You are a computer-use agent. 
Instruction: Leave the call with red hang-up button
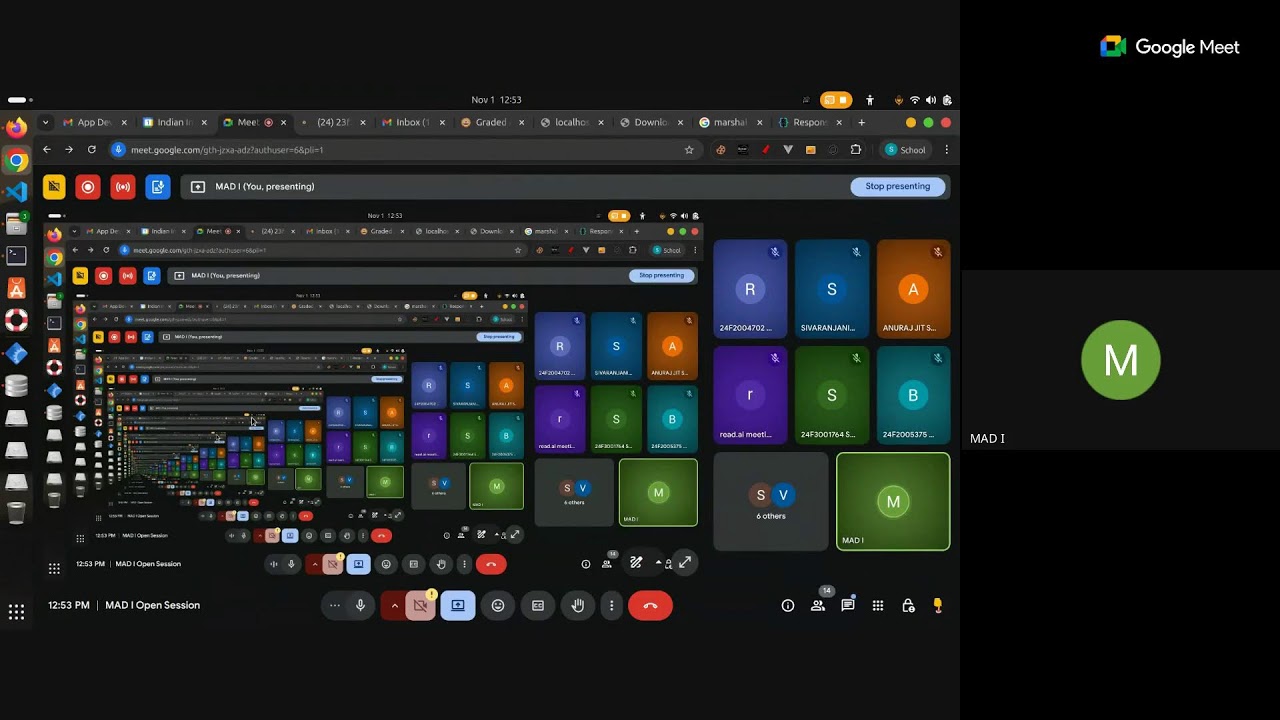point(650,605)
